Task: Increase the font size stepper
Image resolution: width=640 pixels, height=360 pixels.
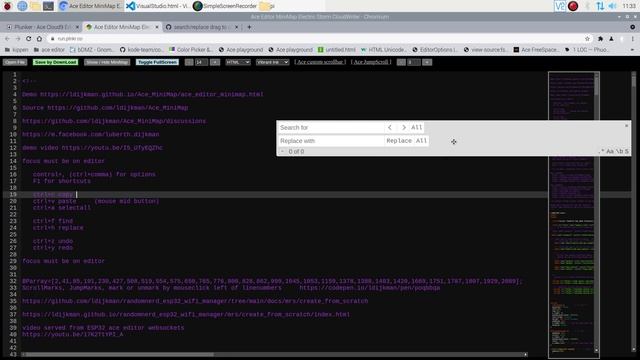Action: [x=215, y=62]
